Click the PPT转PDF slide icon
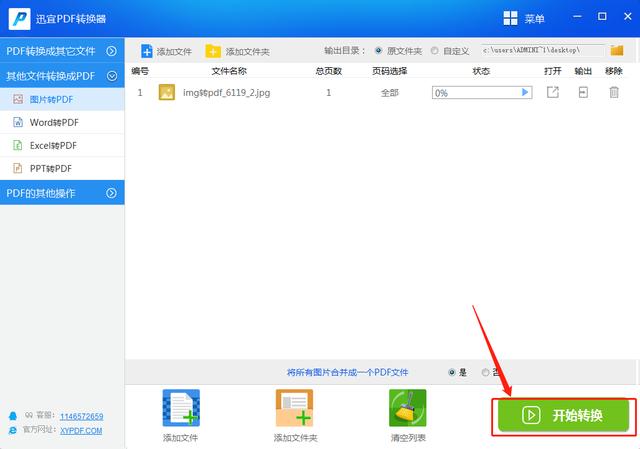Viewport: 640px width, 449px height. (x=18, y=168)
